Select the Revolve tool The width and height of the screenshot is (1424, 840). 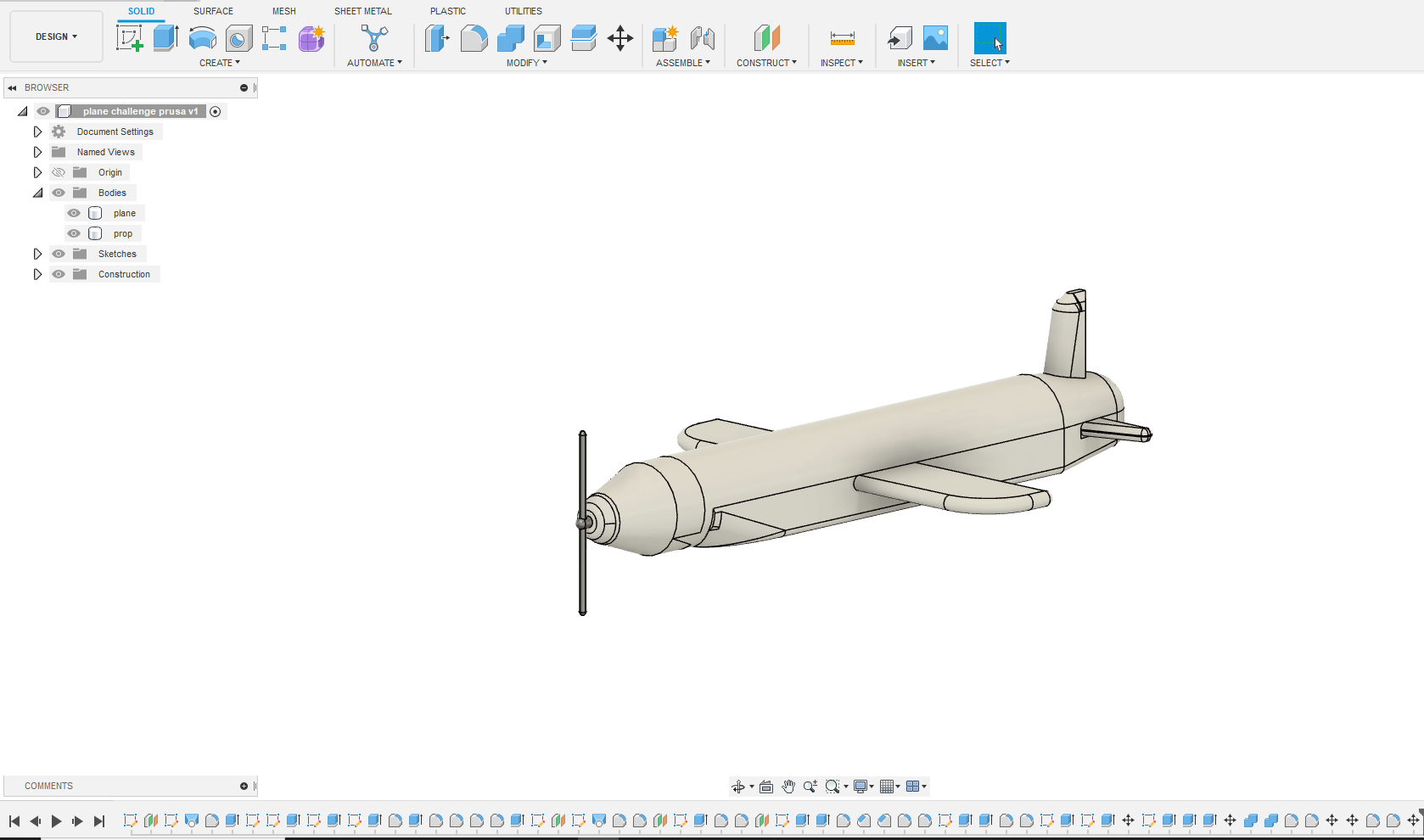(x=202, y=38)
